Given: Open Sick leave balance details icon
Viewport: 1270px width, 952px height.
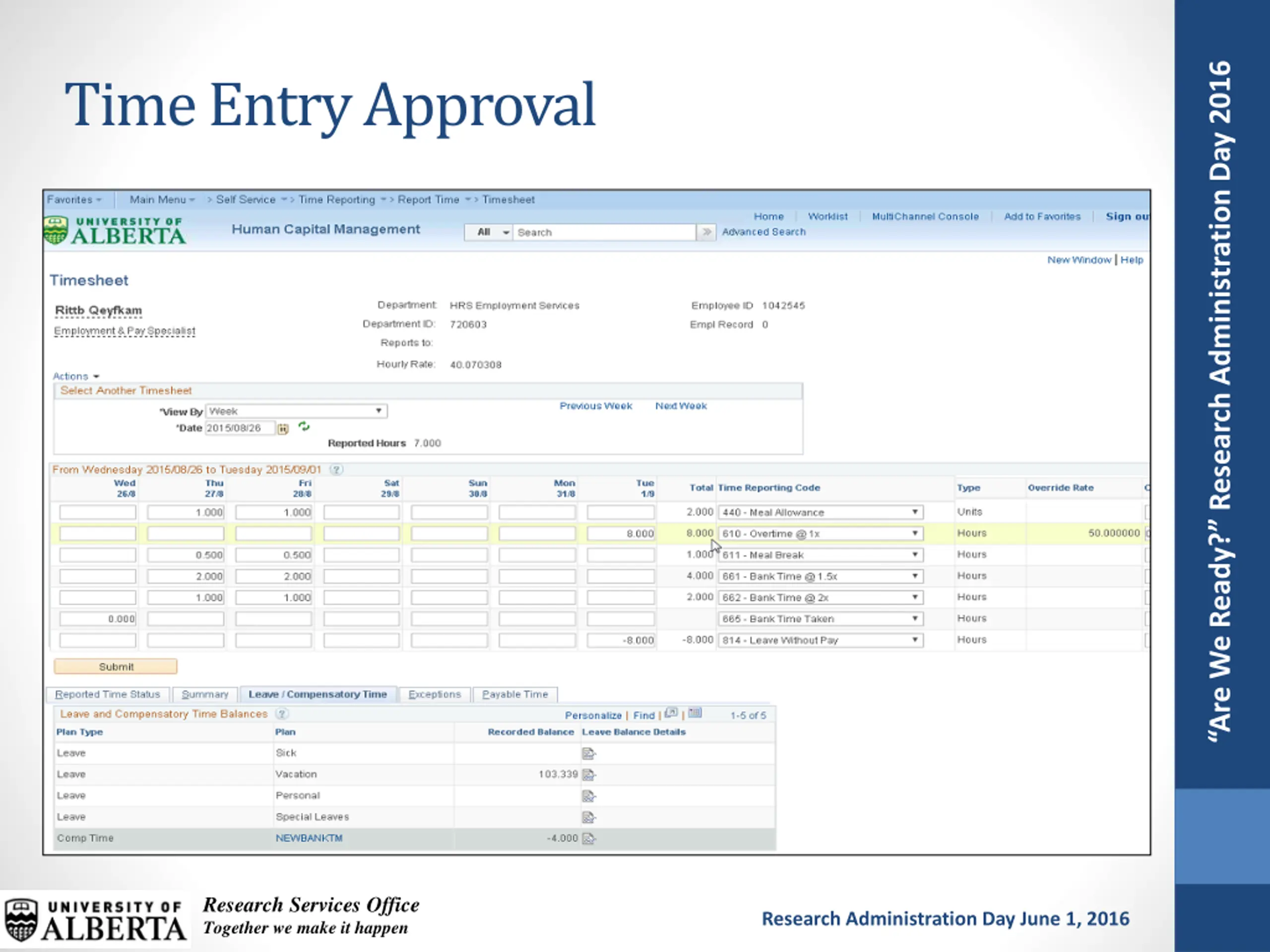Looking at the screenshot, I should point(588,754).
